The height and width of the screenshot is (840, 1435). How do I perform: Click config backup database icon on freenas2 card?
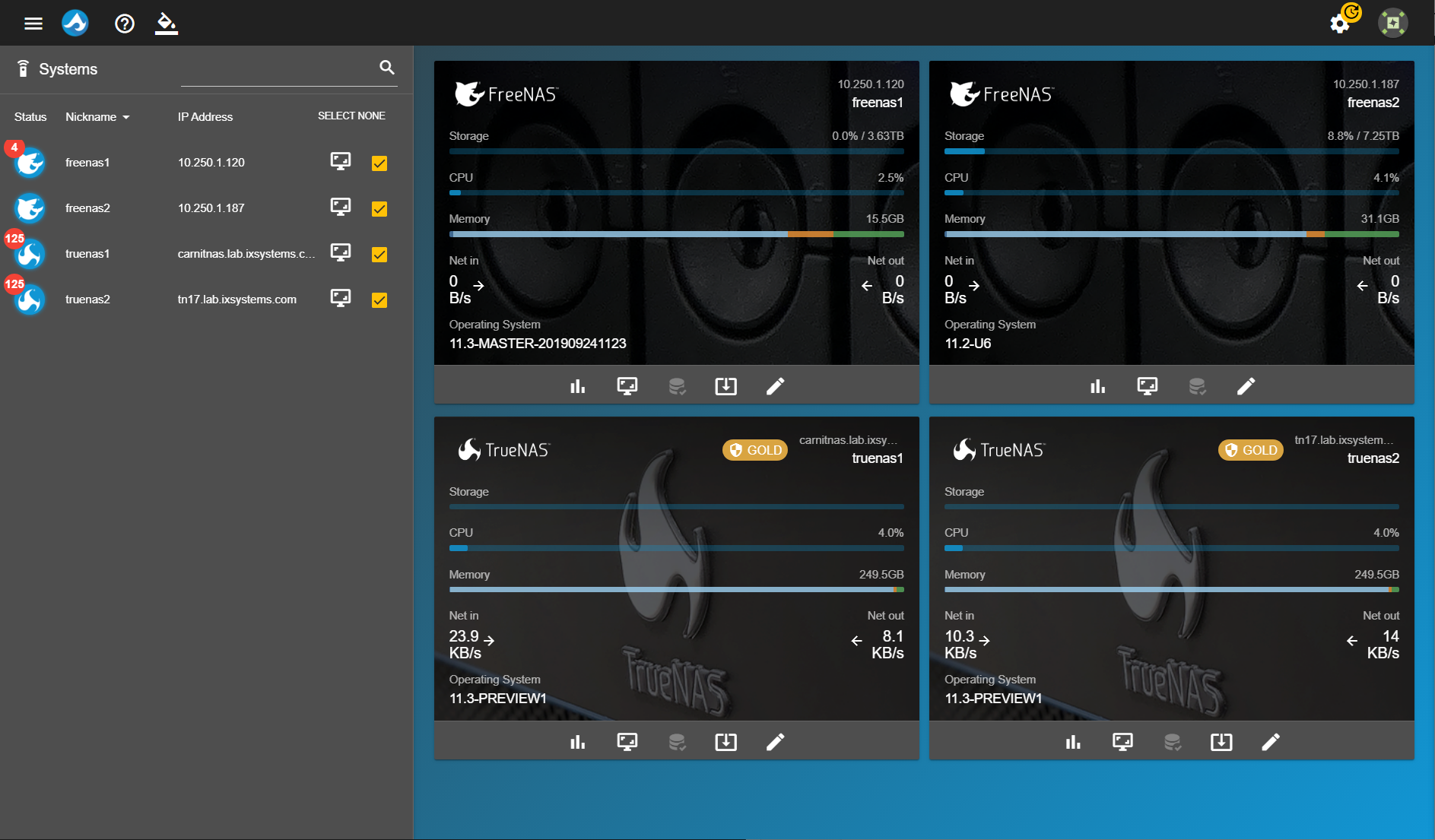point(1197,386)
